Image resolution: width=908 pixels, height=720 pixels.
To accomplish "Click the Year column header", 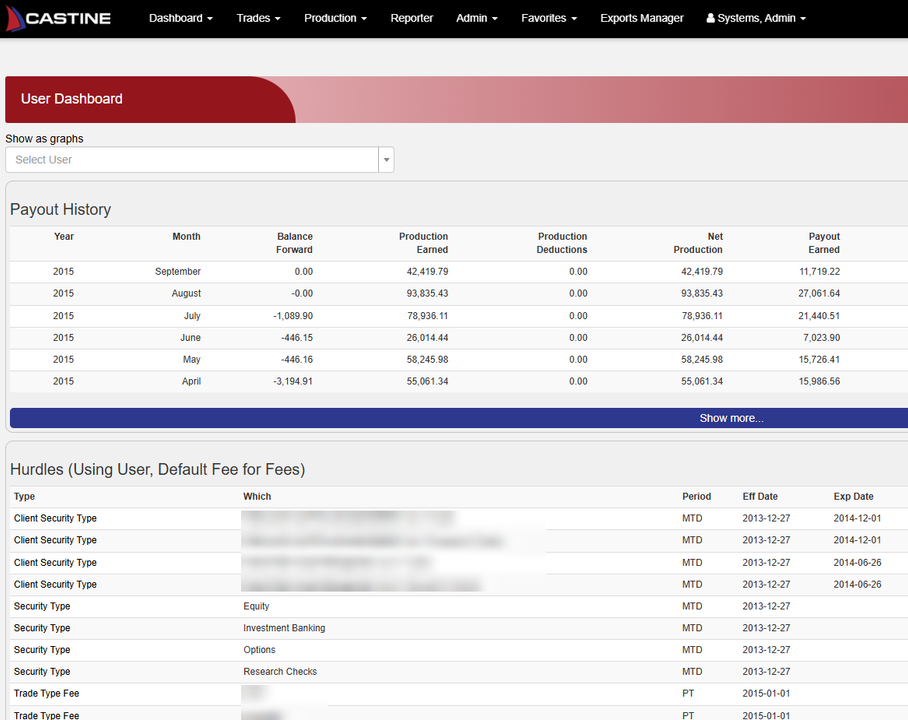I will tap(64, 236).
